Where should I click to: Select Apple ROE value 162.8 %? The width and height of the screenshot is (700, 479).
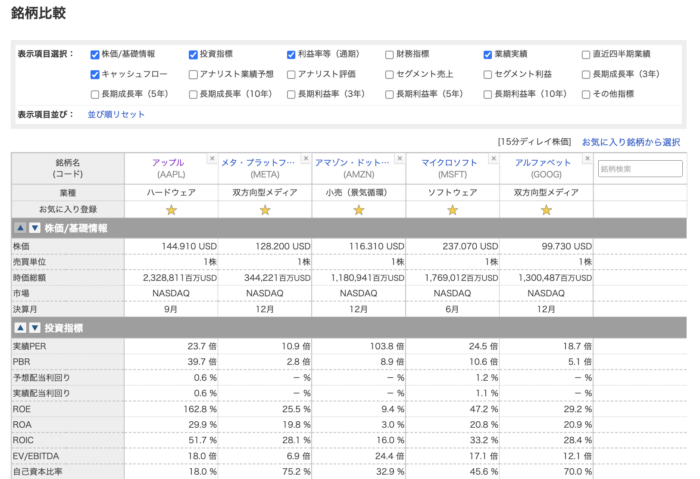200,409
